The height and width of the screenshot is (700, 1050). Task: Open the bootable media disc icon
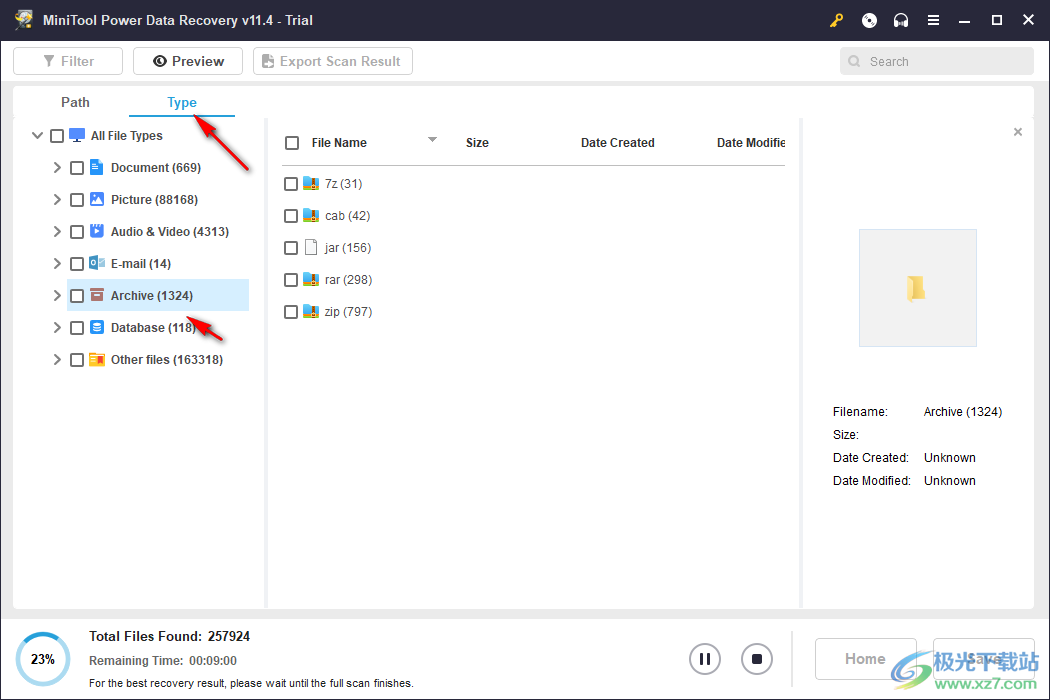tap(869, 20)
